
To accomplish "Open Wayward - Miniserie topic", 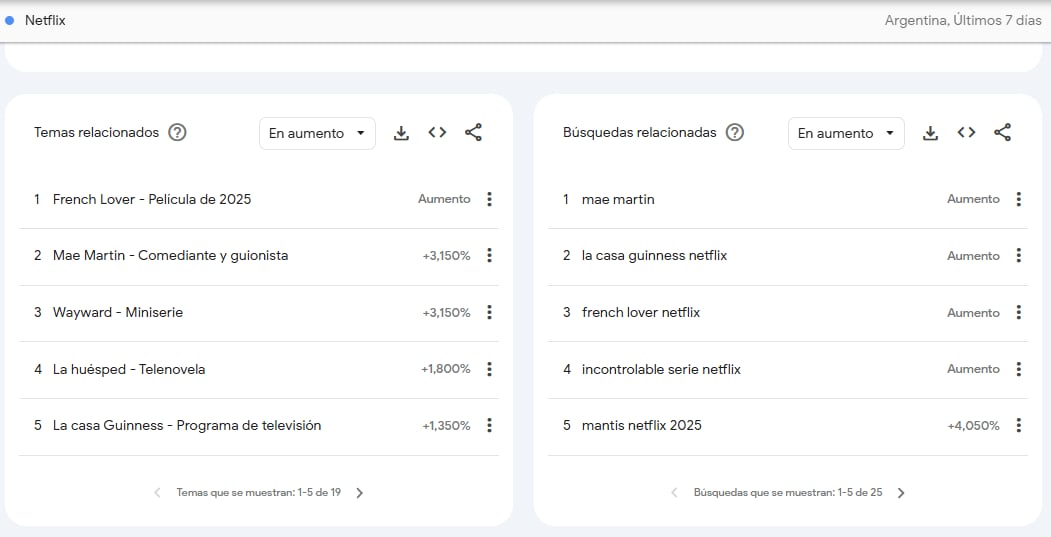I will point(118,312).
